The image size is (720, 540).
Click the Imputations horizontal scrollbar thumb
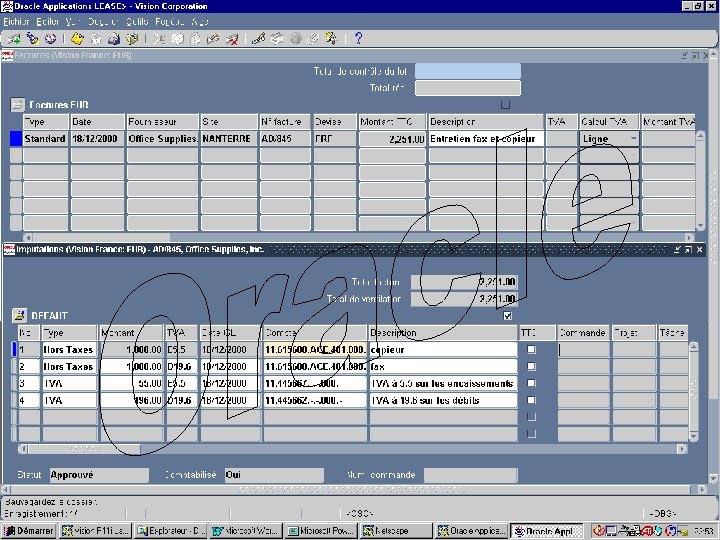84,449
